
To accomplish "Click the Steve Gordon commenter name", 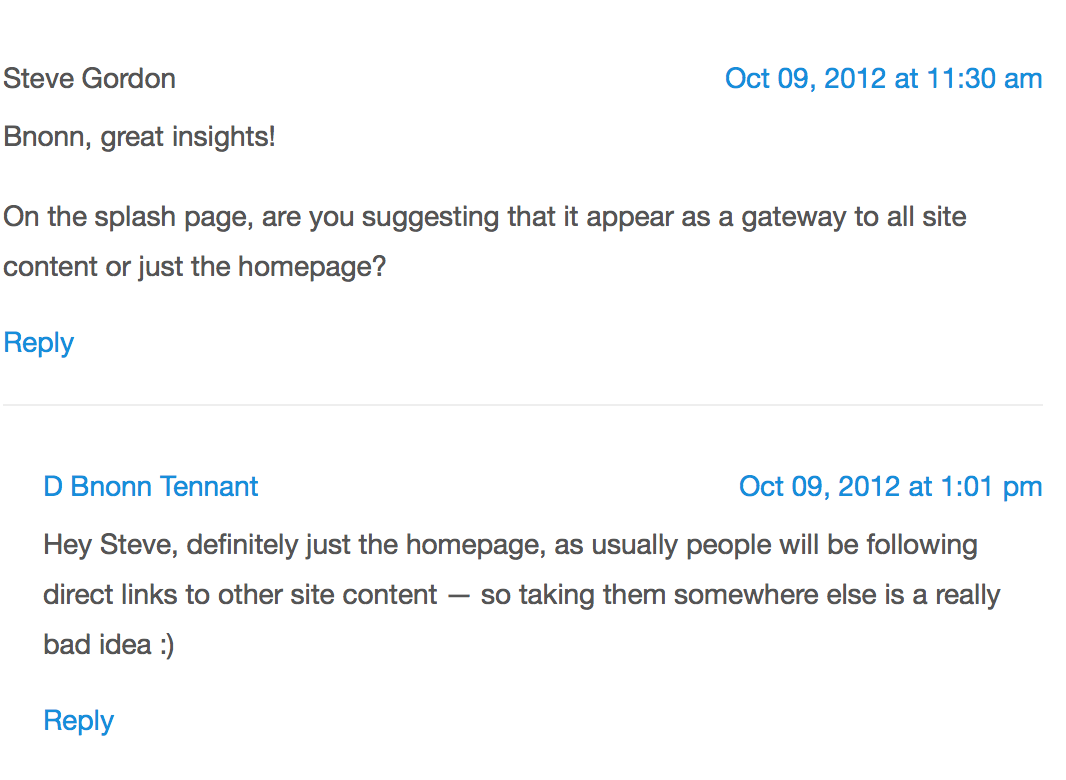I will (x=90, y=79).
